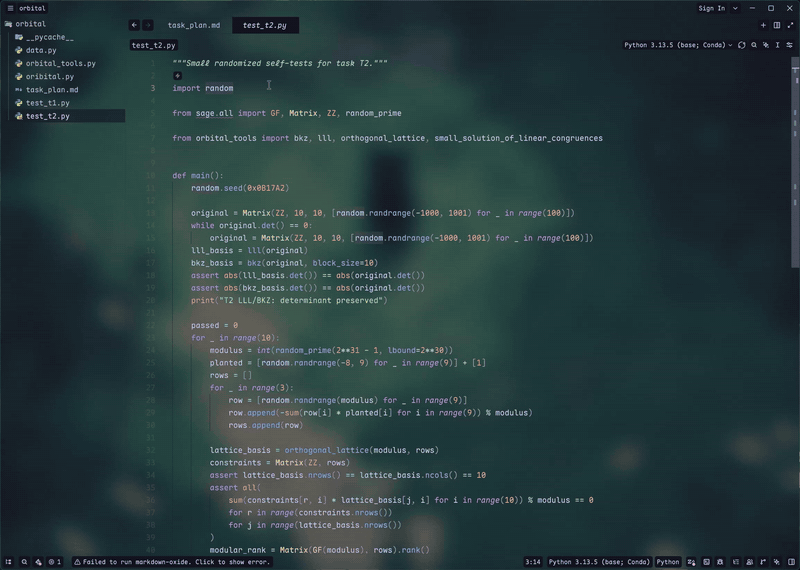
Task: Split the editor pane
Action: tap(777, 25)
